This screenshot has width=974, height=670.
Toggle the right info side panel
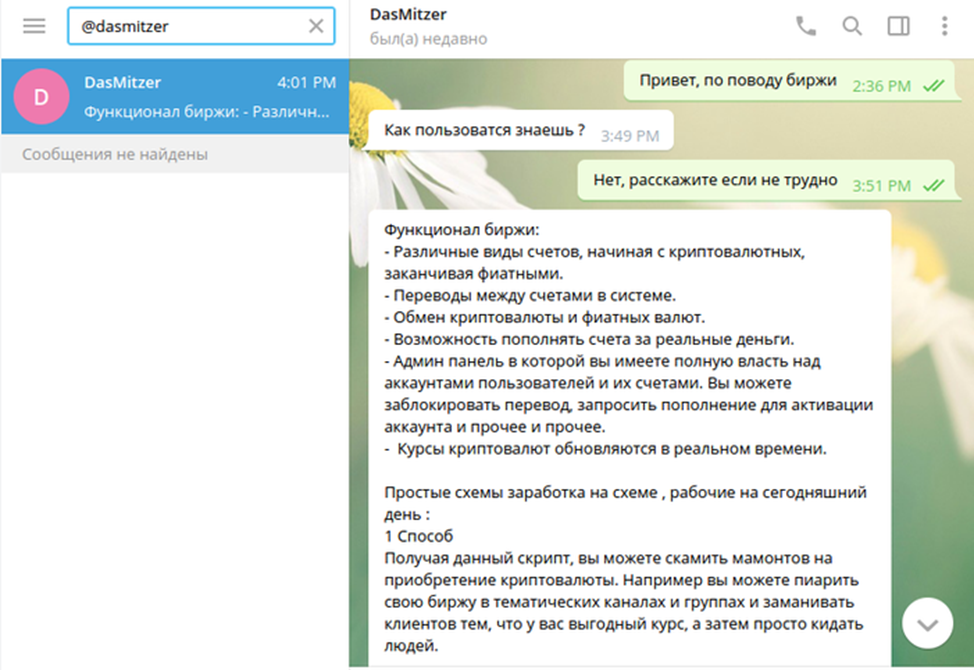tap(898, 26)
